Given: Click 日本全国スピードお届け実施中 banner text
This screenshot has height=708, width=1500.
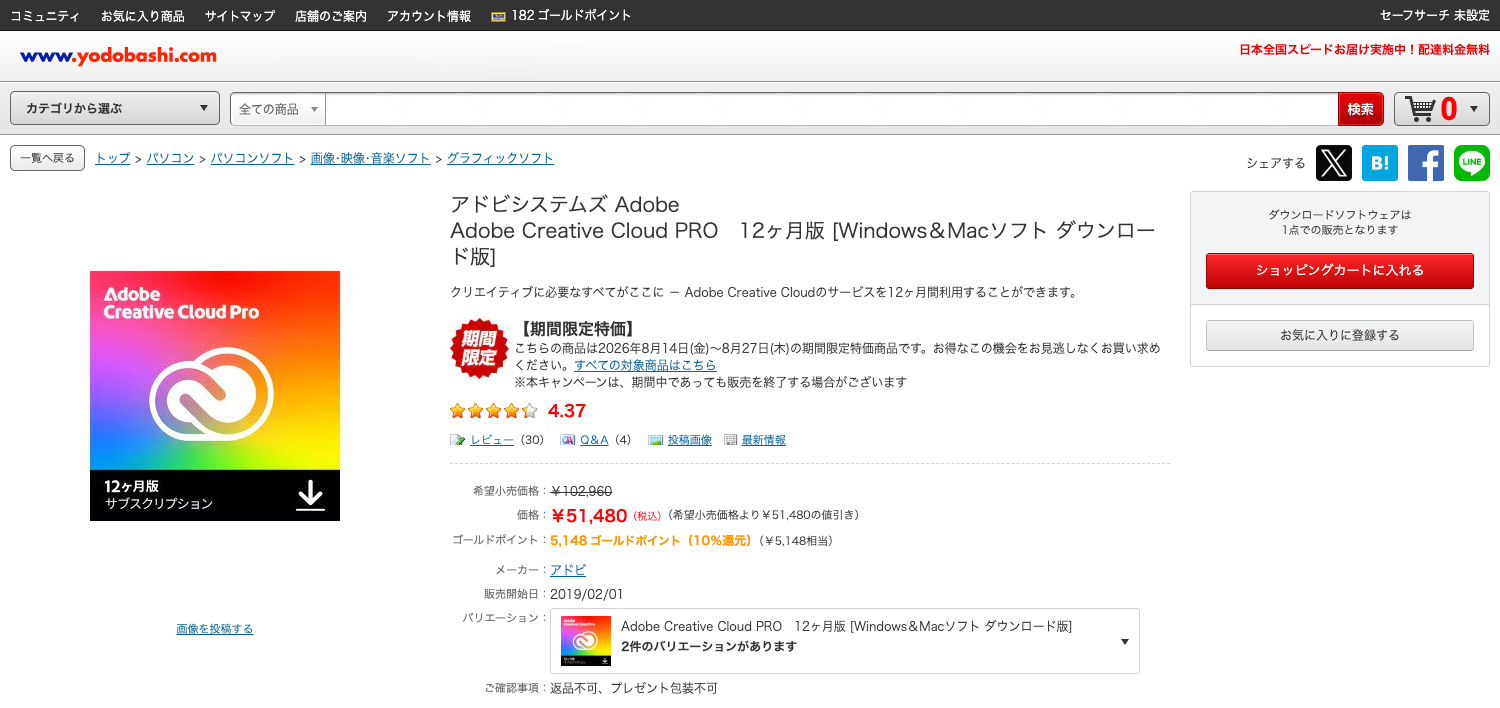Looking at the screenshot, I should pyautogui.click(x=1364, y=50).
